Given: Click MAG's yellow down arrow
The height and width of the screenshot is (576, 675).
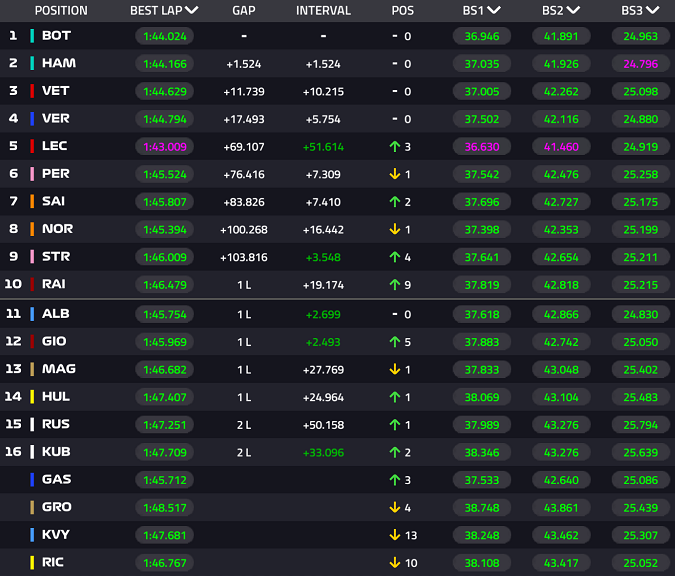Looking at the screenshot, I should tap(395, 369).
